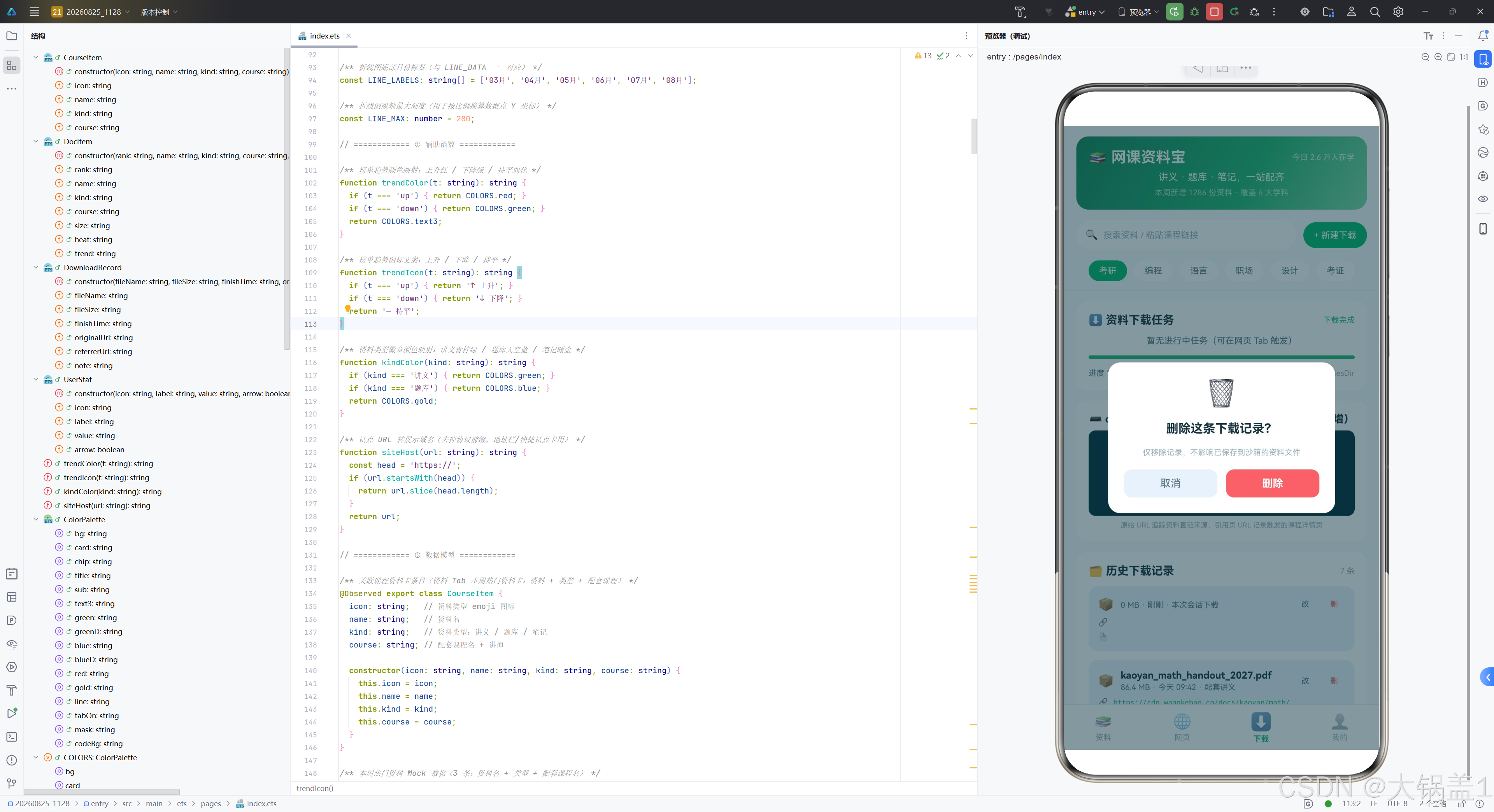Click the UTF-8 encoding indicator
Image resolution: width=1494 pixels, height=812 pixels.
coord(1397,803)
